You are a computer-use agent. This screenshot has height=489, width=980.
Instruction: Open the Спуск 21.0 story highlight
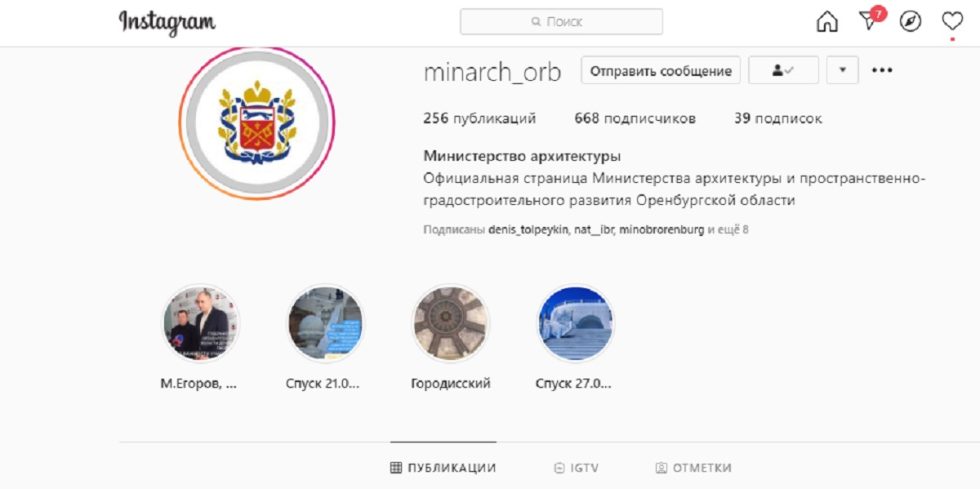click(325, 323)
